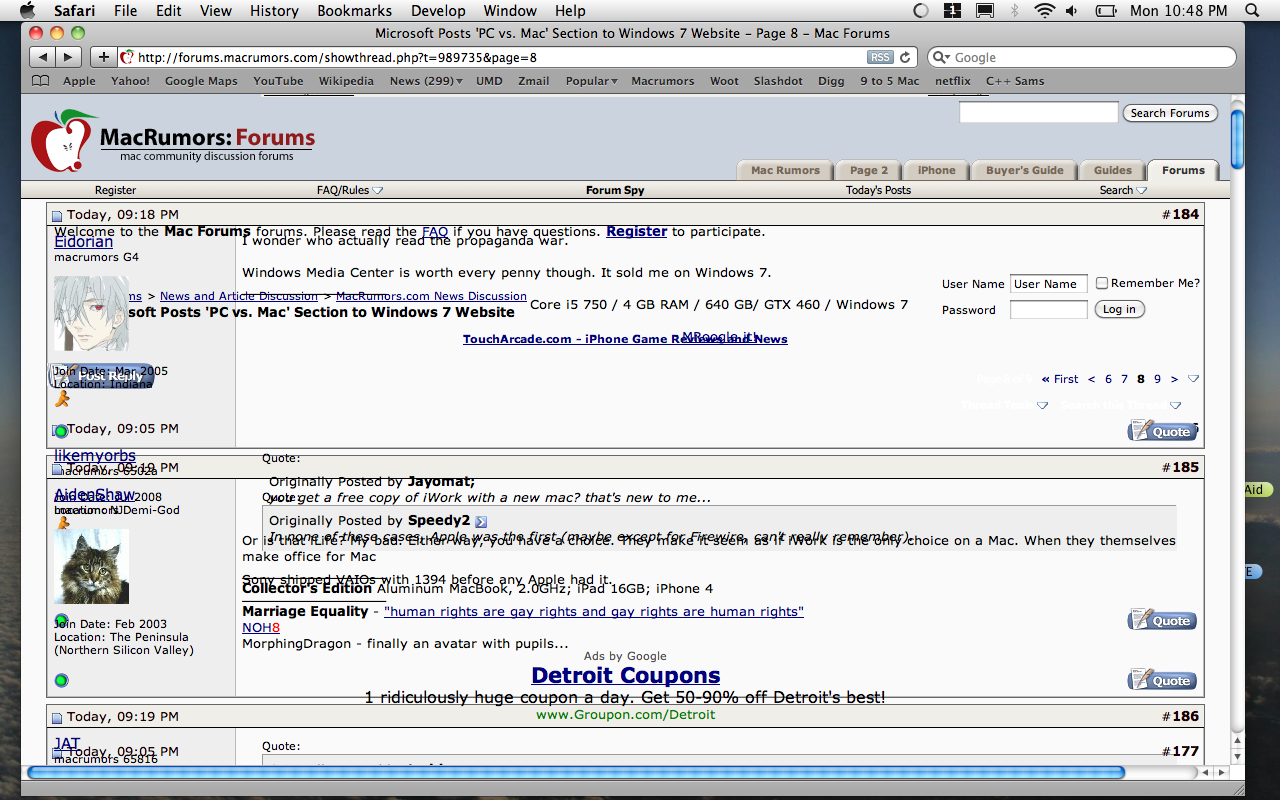Screen dimensions: 1280x800
Task: Reload the page with the refresh icon
Action: point(905,57)
